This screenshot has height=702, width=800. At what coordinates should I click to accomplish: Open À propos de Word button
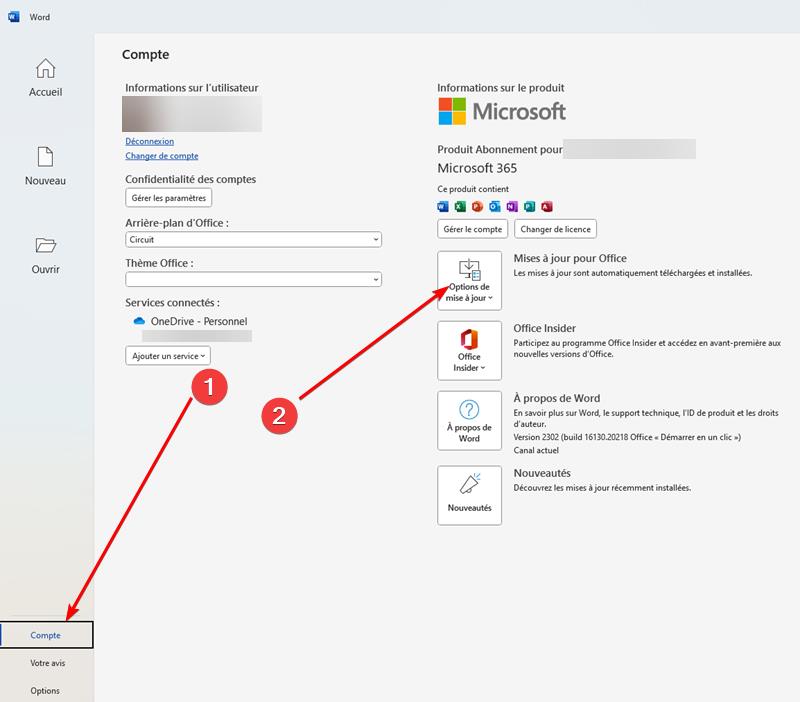tap(469, 421)
